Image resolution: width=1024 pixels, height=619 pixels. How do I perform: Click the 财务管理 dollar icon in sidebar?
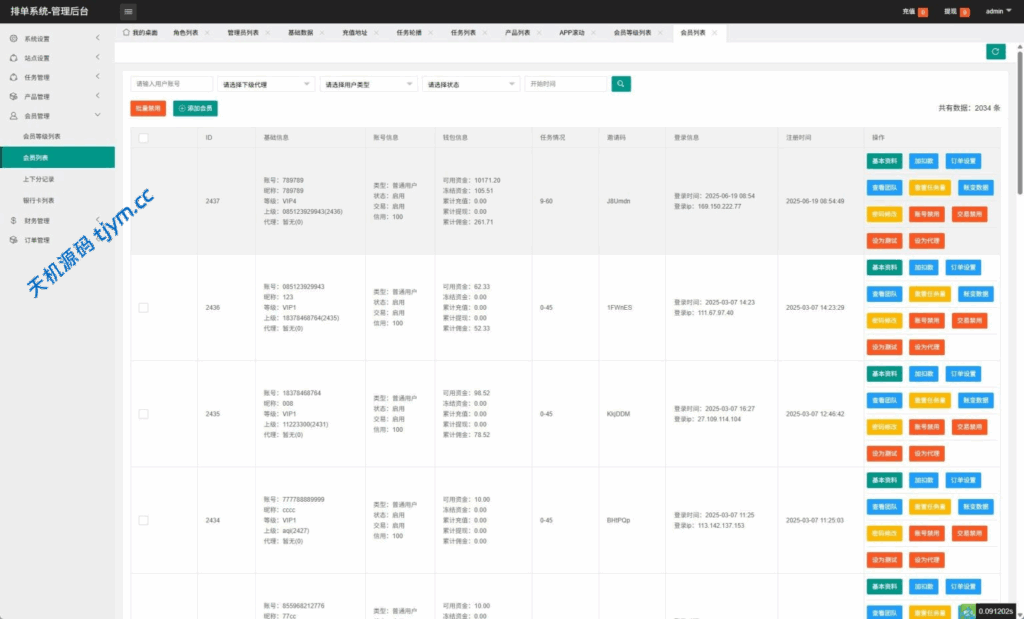point(13,221)
